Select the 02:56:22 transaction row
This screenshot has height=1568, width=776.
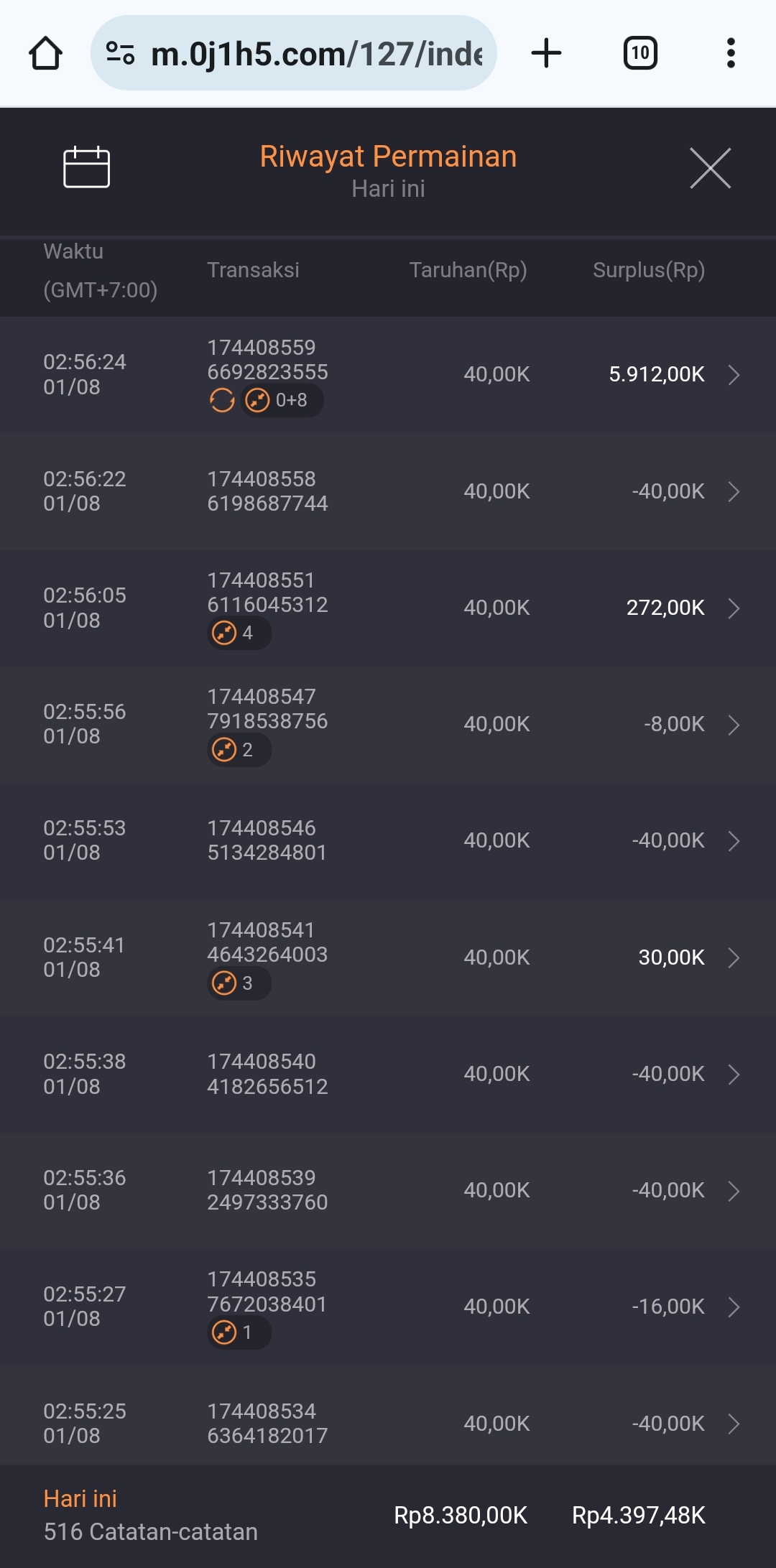pos(388,491)
